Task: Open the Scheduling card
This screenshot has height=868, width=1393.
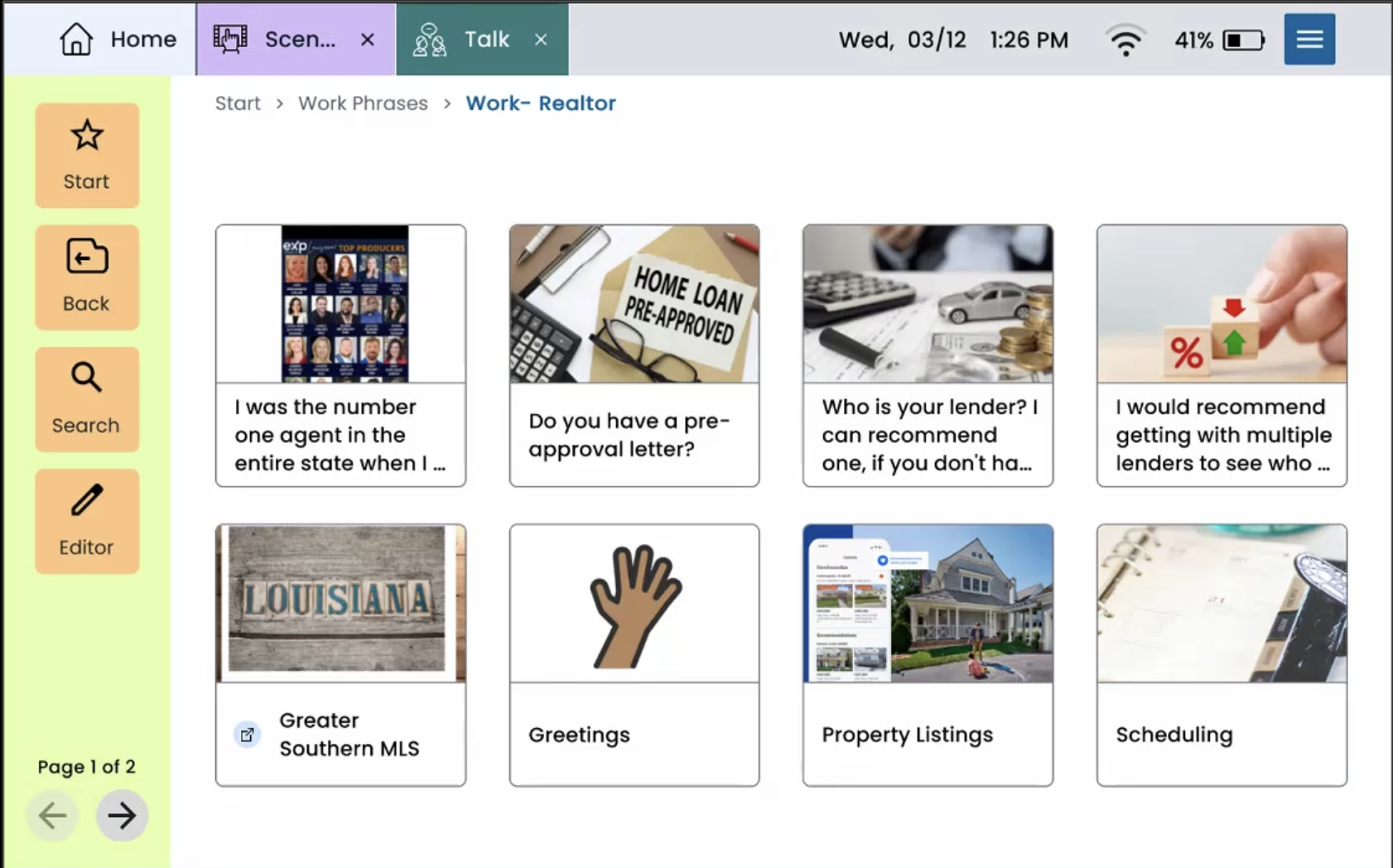Action: click(x=1222, y=654)
